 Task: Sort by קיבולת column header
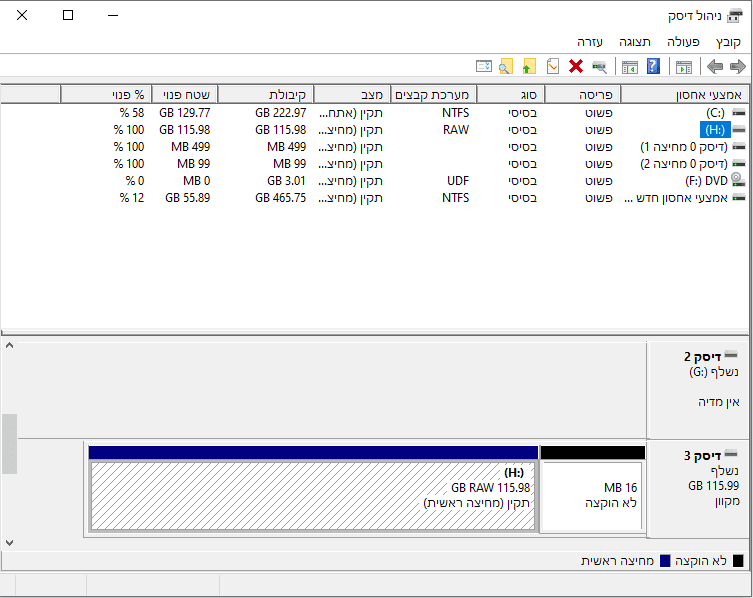(266, 94)
